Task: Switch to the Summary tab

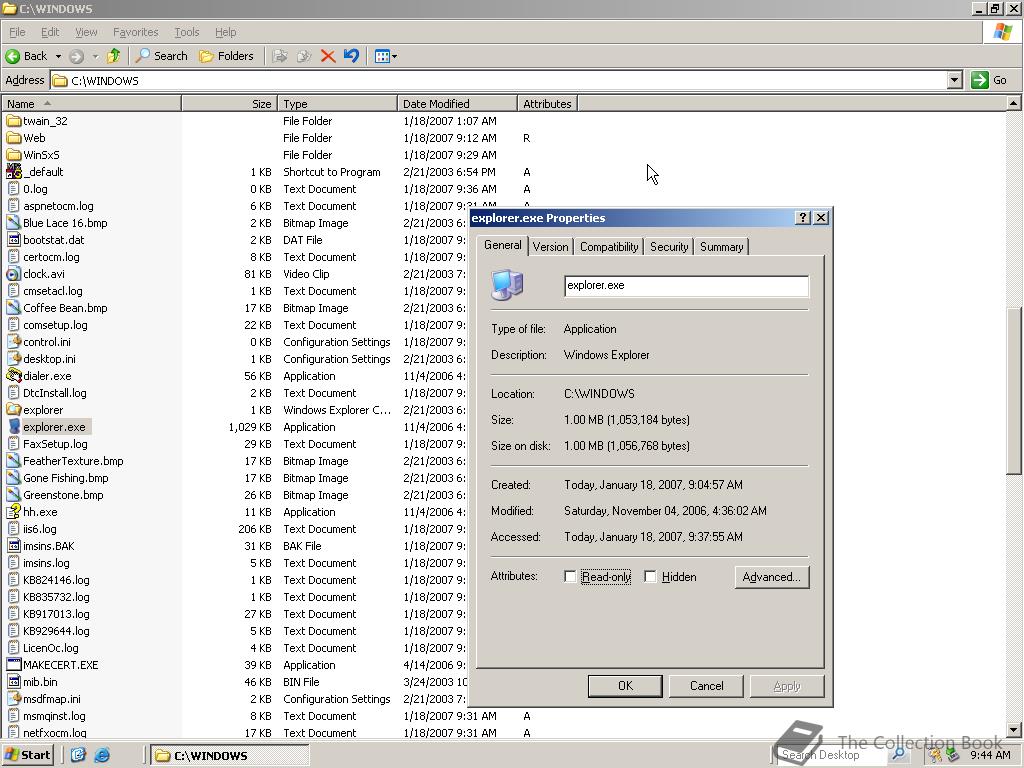Action: click(721, 247)
